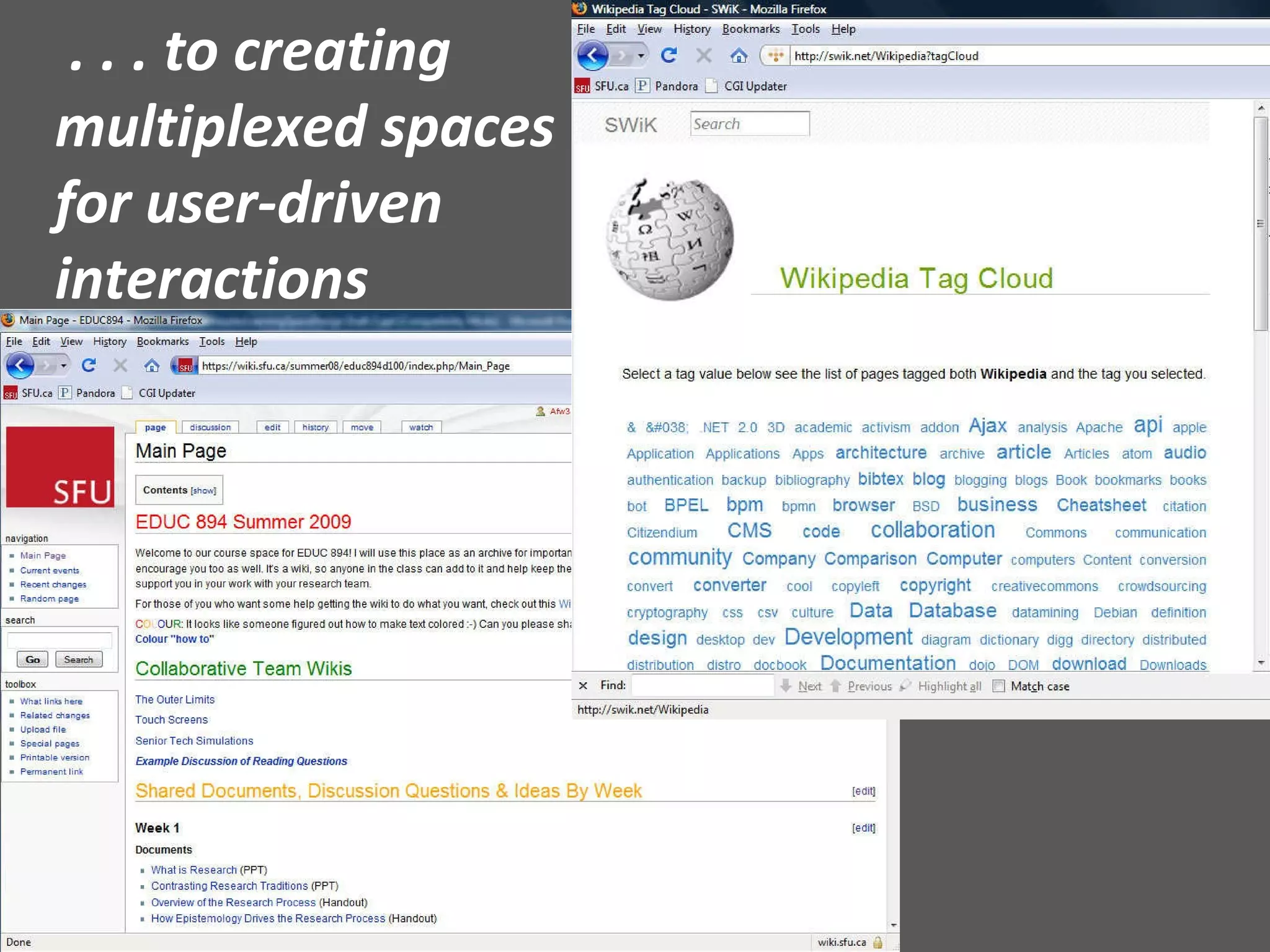This screenshot has width=1270, height=952.
Task: Click the wiki Search button
Action: [x=79, y=659]
